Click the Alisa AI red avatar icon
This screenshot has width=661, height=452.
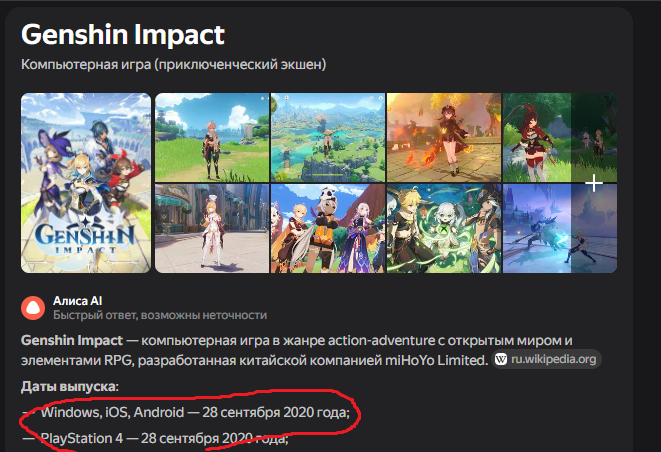point(33,308)
